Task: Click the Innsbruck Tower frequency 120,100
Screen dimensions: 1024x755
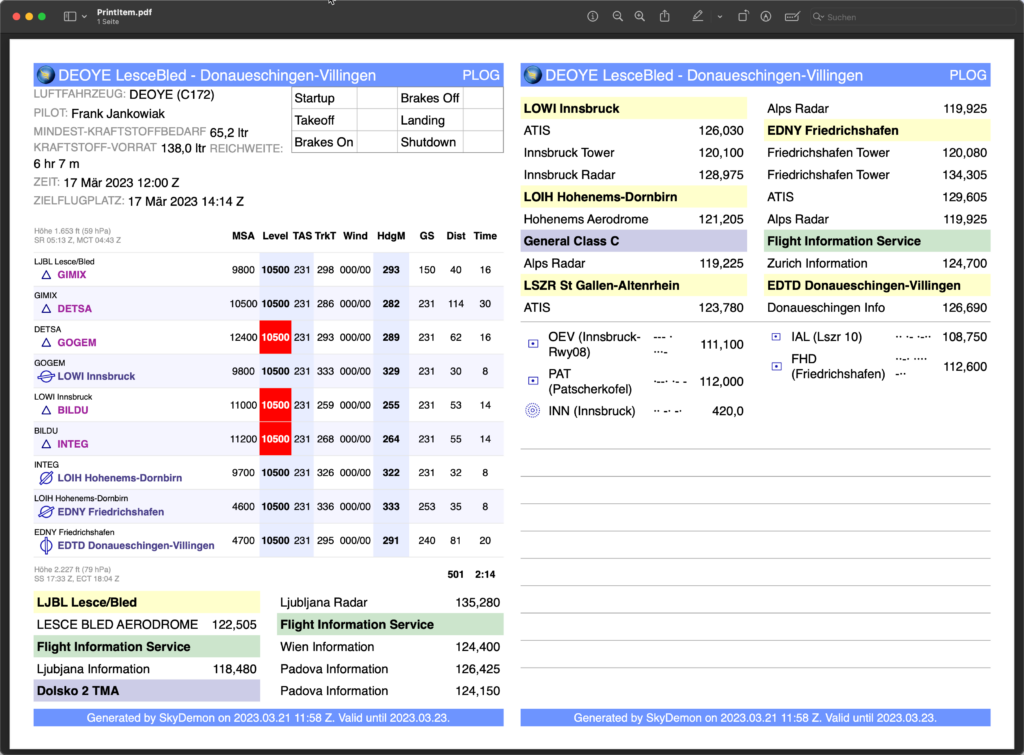Action: click(721, 153)
